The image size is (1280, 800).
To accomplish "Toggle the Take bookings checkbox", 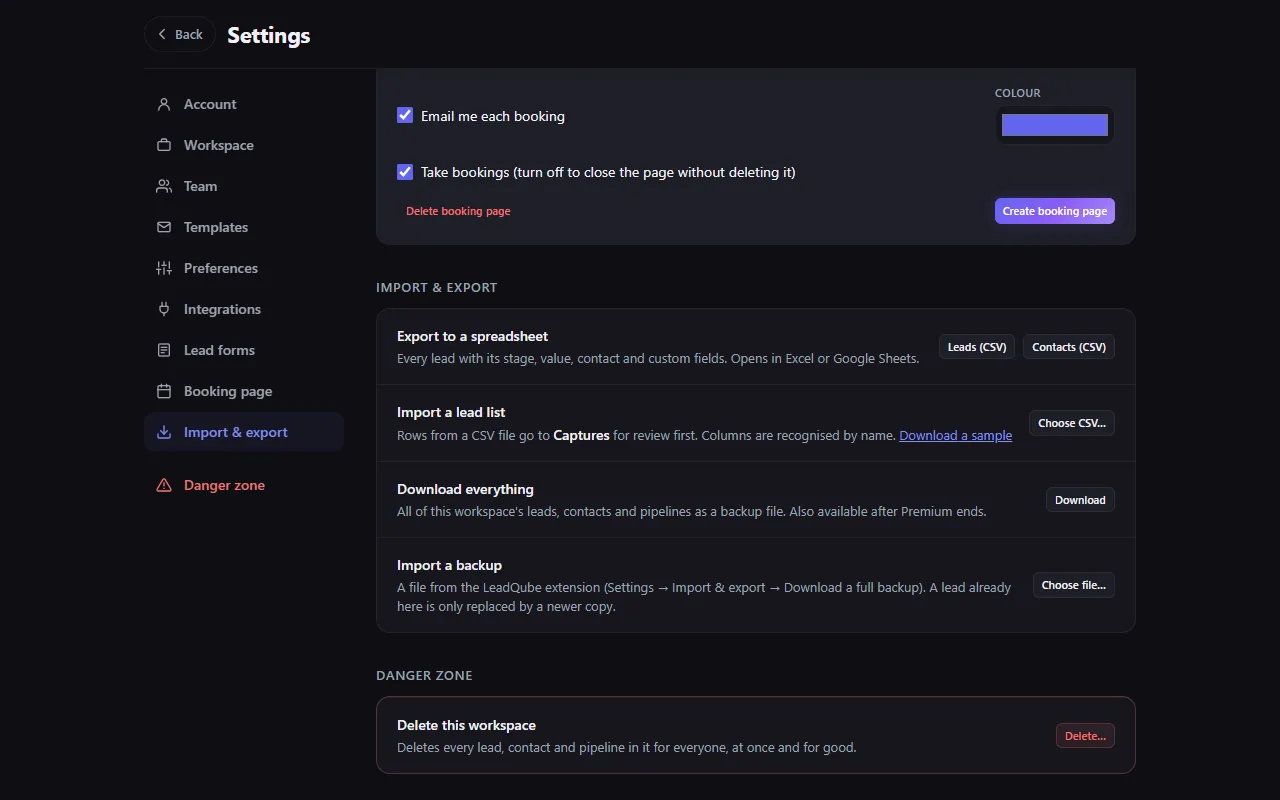I will [x=405, y=171].
